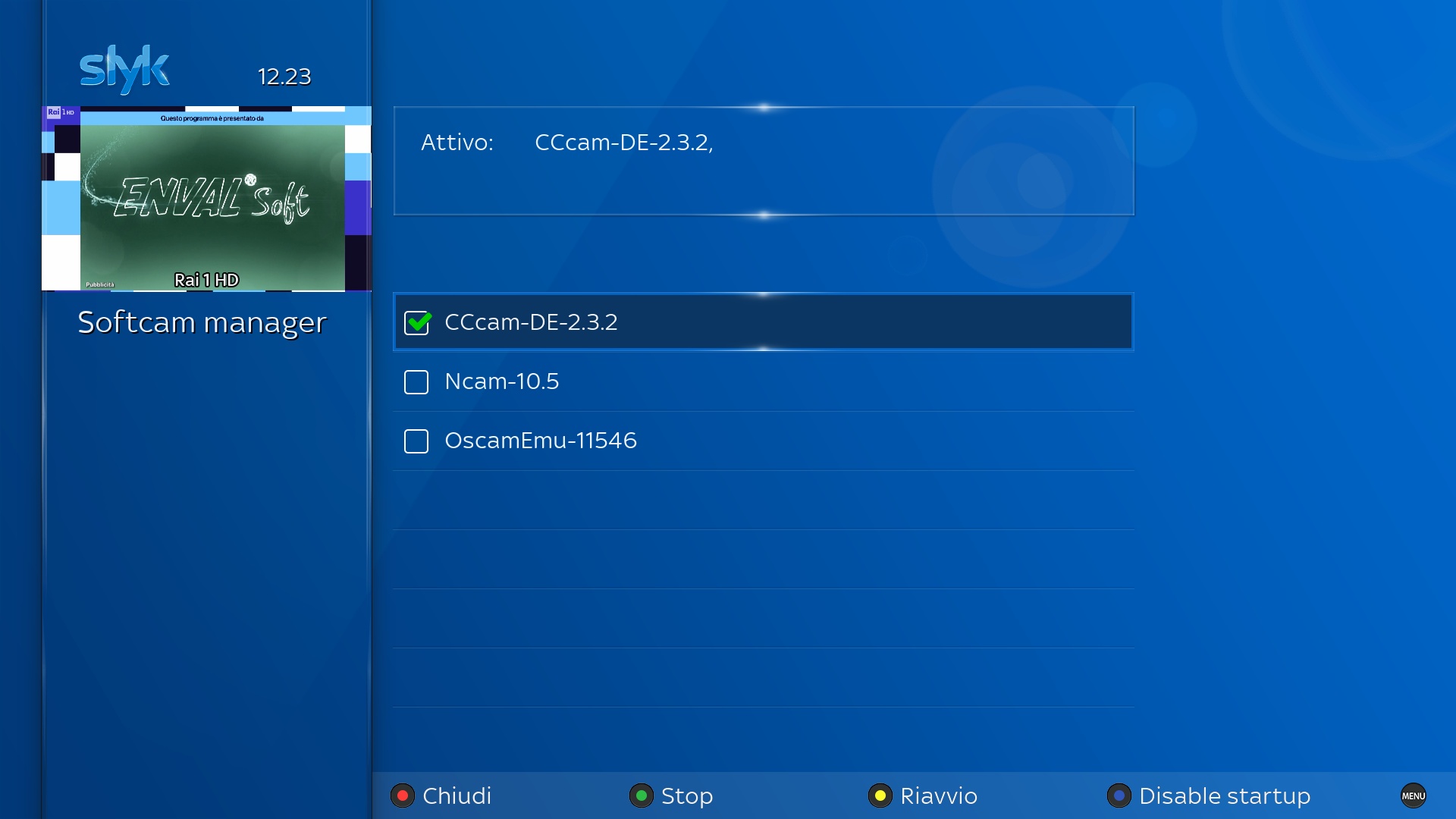Enable the OscamEmu-11546 checkbox
The image size is (1456, 819).
[416, 441]
